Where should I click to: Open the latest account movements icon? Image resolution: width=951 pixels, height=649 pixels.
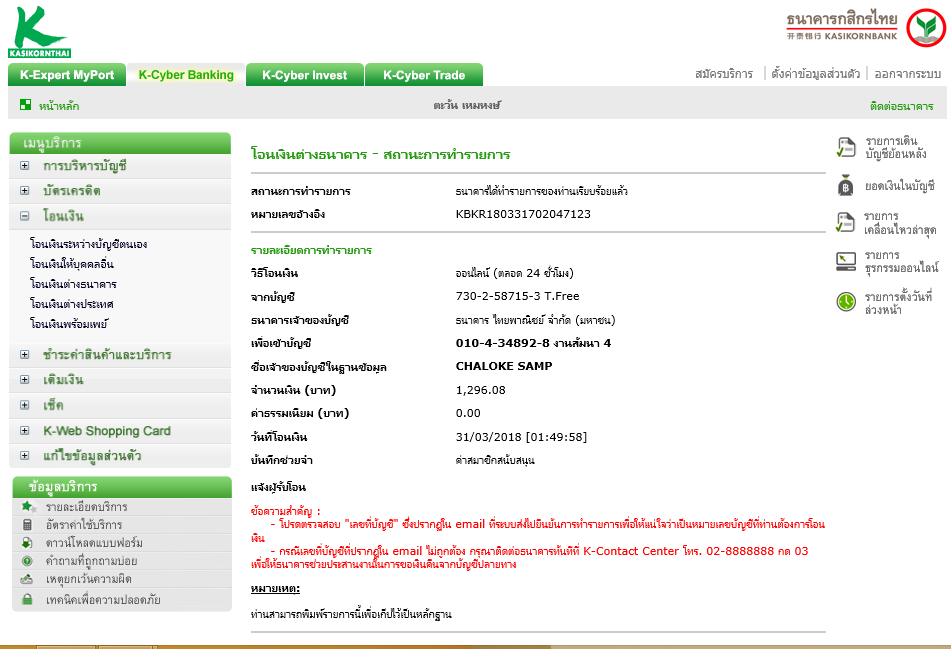845,223
